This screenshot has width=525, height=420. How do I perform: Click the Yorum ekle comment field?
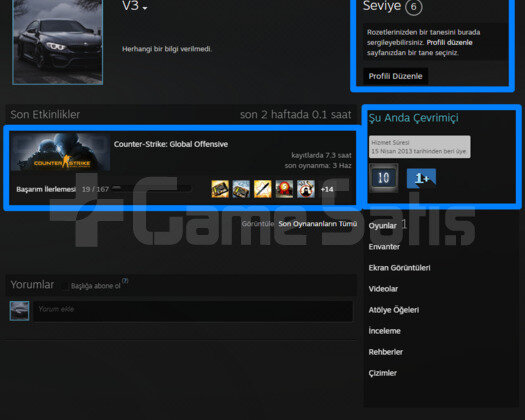(x=193, y=311)
